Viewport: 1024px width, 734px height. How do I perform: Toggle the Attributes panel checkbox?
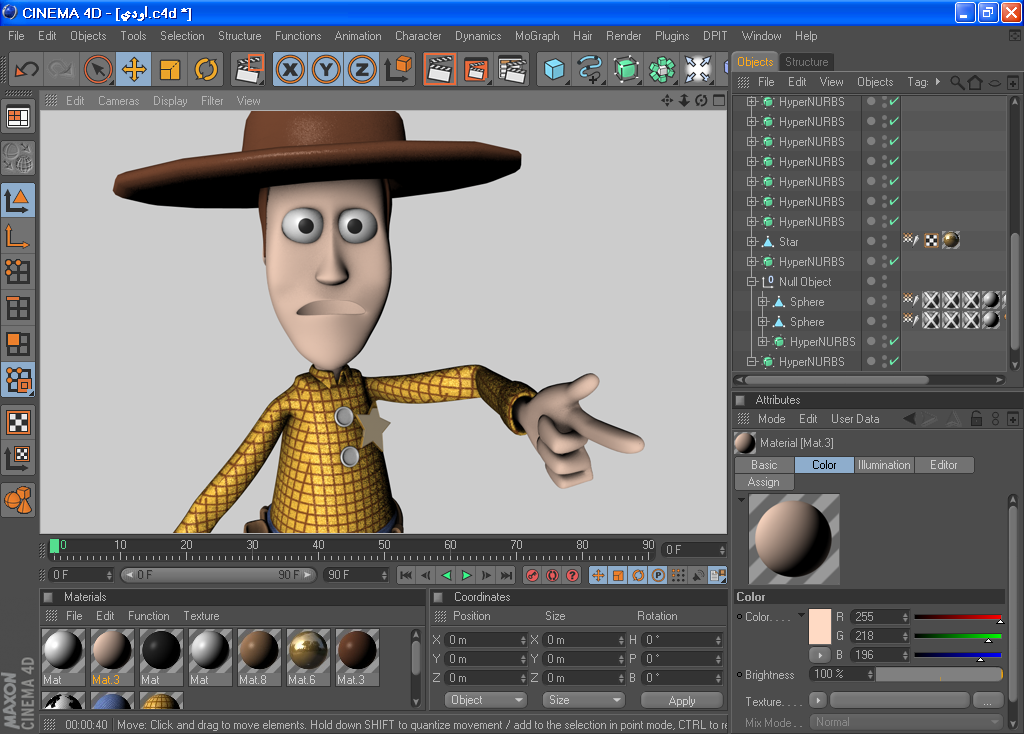740,400
